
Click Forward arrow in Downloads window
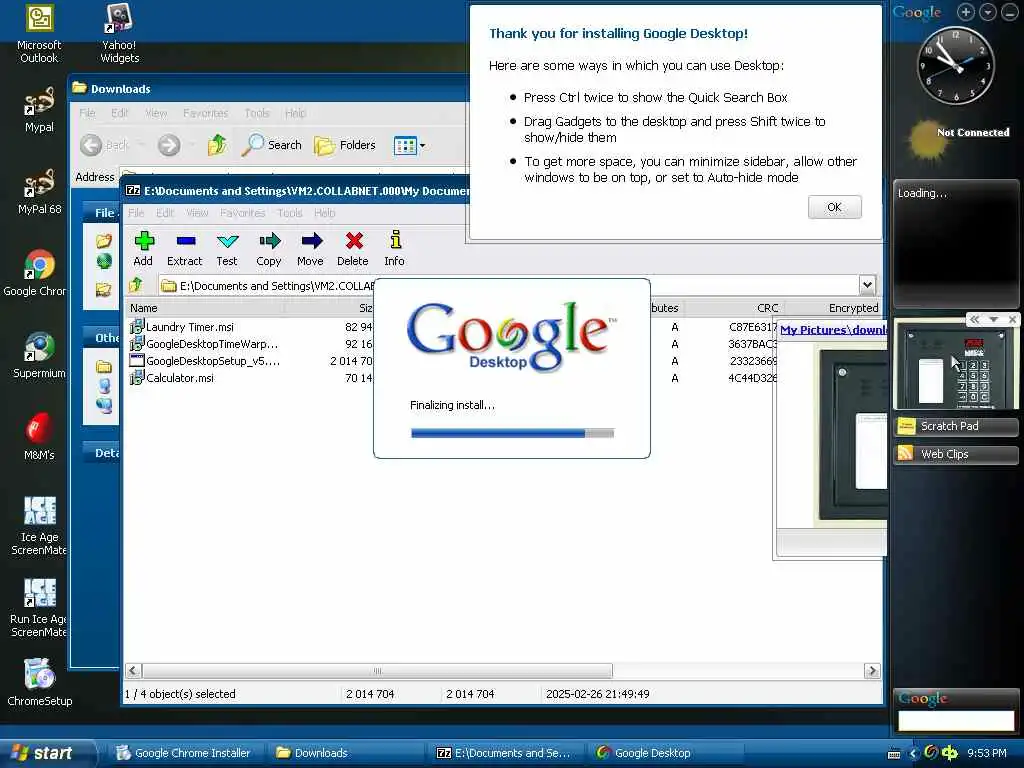[169, 145]
